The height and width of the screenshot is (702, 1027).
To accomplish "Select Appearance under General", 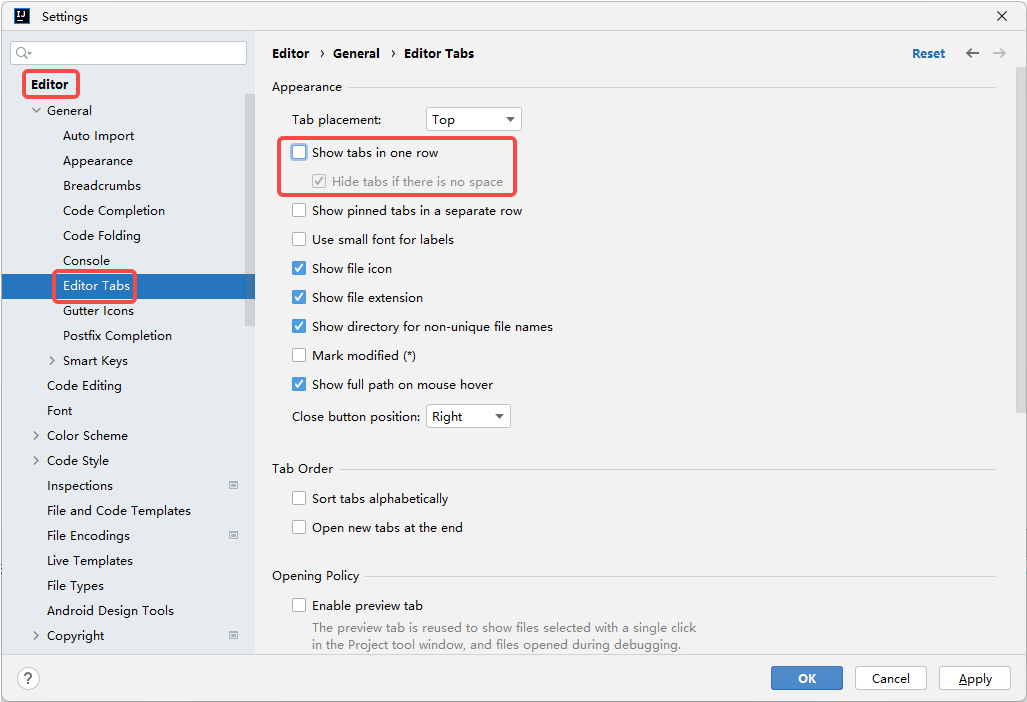I will coord(98,160).
